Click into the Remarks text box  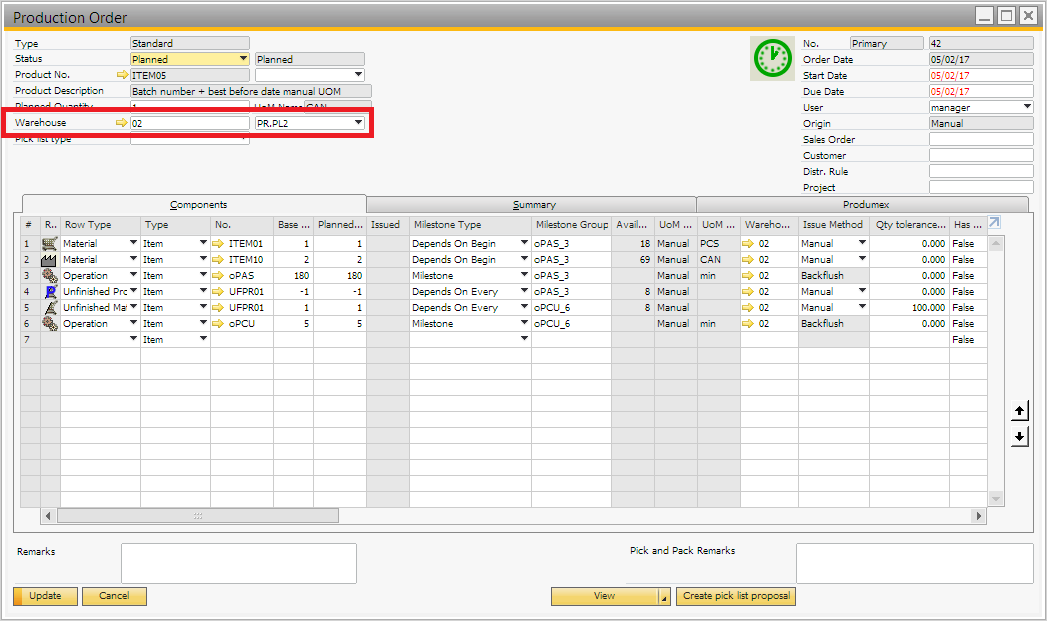tap(238, 563)
